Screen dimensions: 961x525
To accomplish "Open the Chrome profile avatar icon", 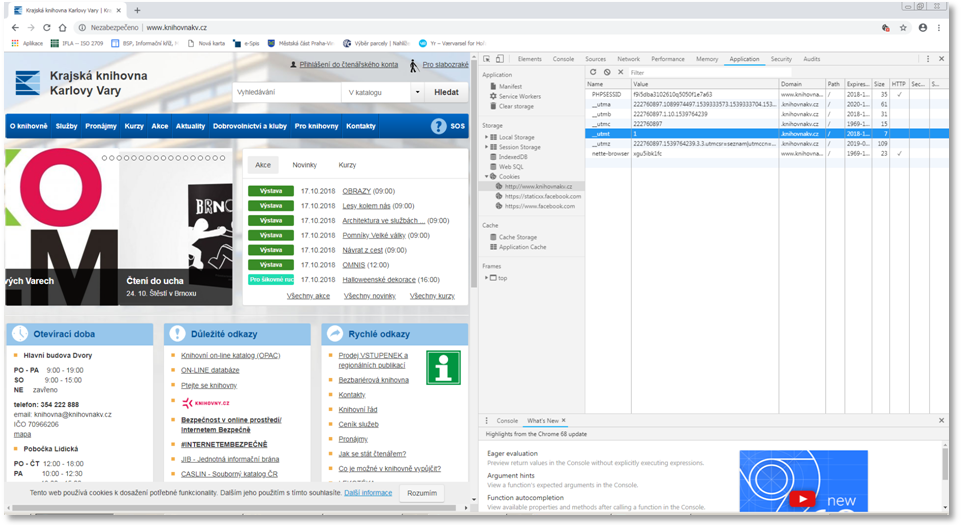I will 922,28.
